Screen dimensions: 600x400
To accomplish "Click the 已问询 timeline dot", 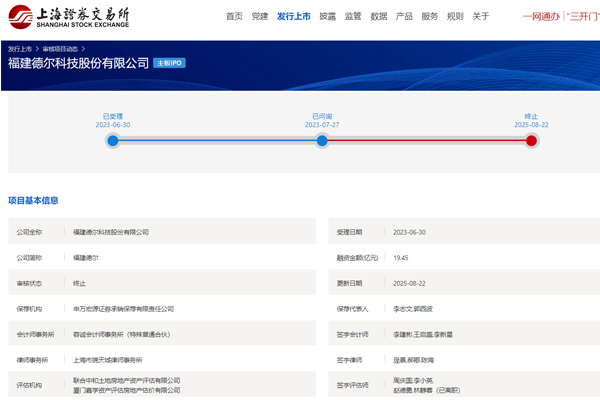I will click(322, 141).
